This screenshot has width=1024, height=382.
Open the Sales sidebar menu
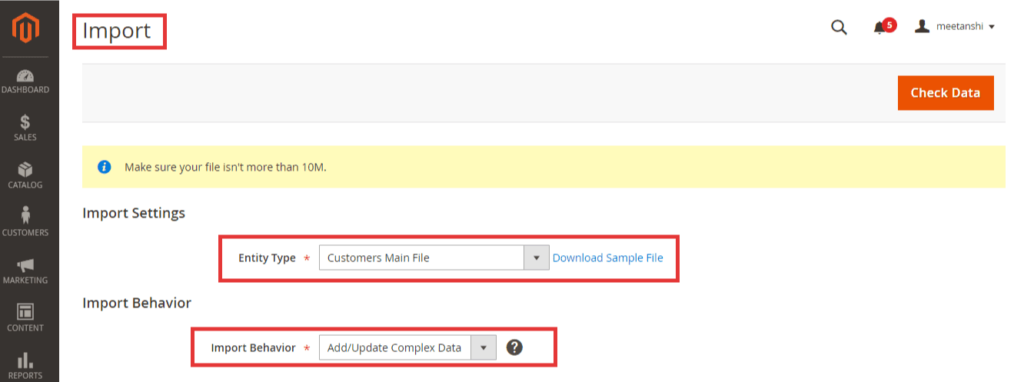tap(25, 129)
